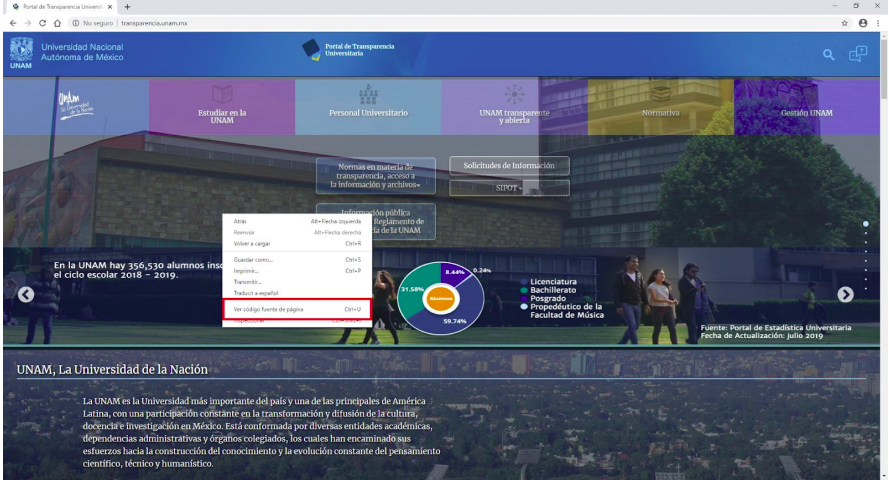Image resolution: width=889 pixels, height=480 pixels.
Task: Click heading UNAM, La Universidad de la Nación
Action: point(112,369)
